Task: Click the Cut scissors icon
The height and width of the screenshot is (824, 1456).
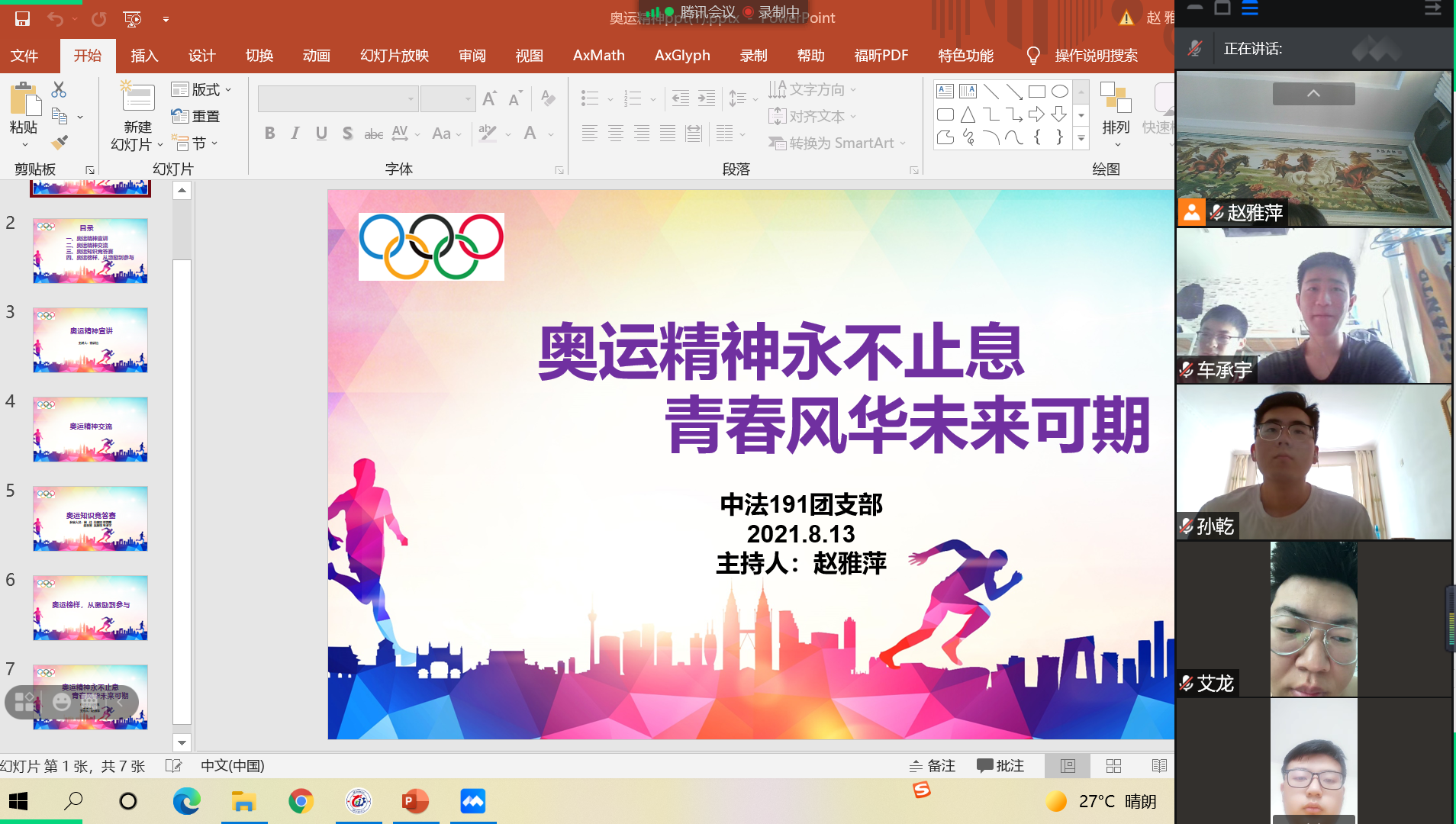Action: tap(59, 90)
